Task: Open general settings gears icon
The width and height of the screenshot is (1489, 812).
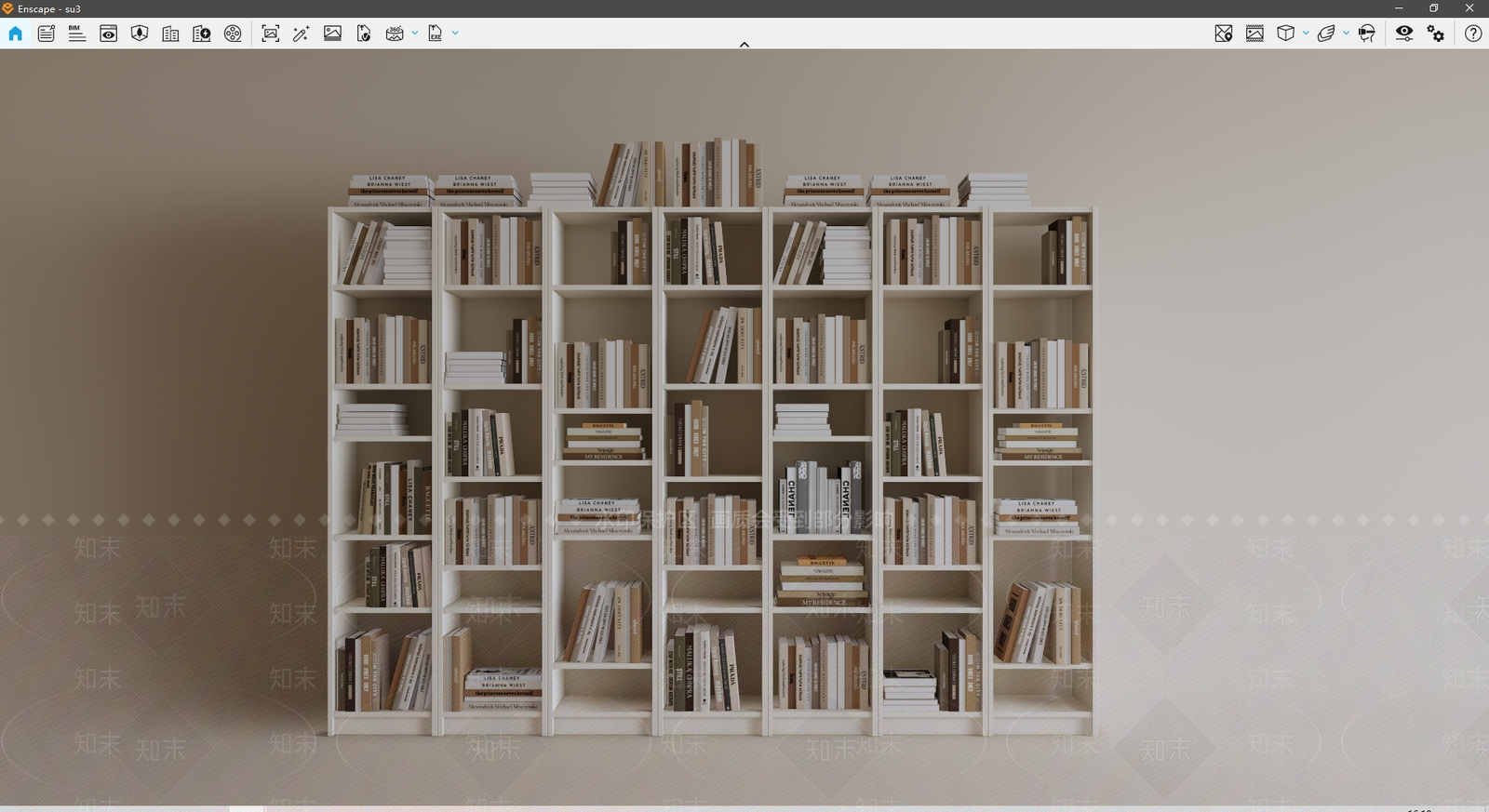Action: (1436, 33)
